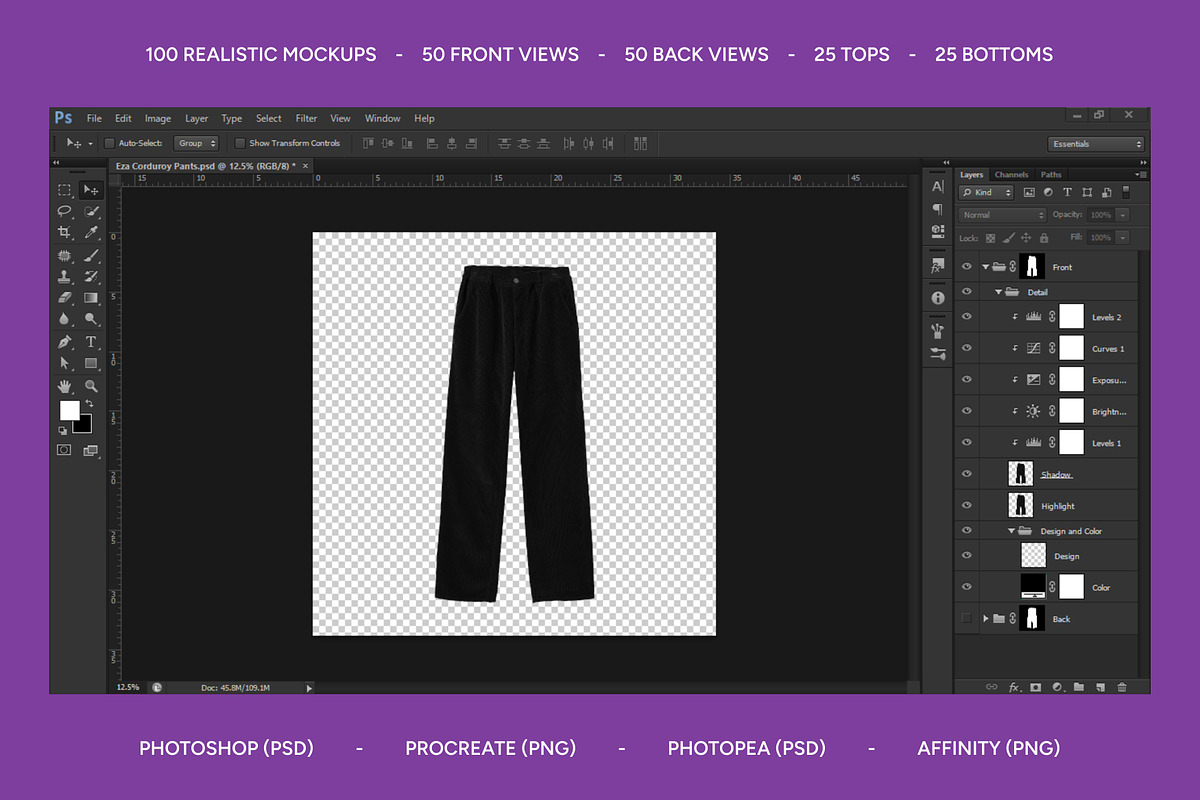Open the Image menu

(158, 118)
